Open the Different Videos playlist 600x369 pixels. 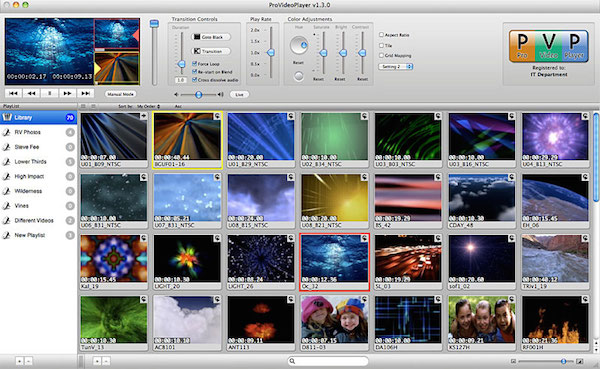[38, 220]
